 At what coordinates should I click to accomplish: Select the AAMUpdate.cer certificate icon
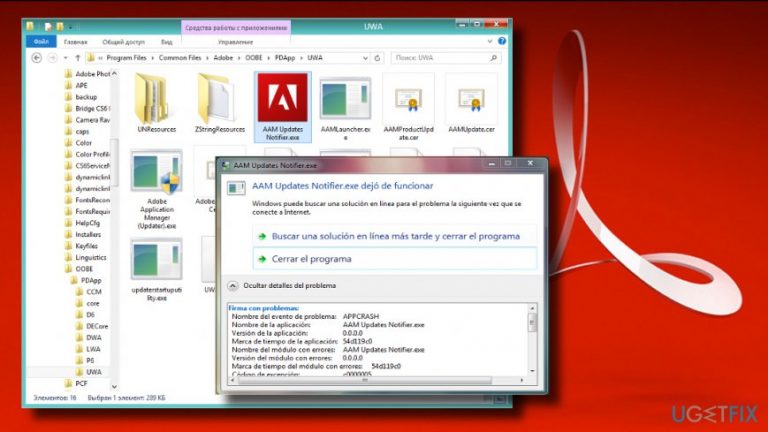click(x=471, y=99)
